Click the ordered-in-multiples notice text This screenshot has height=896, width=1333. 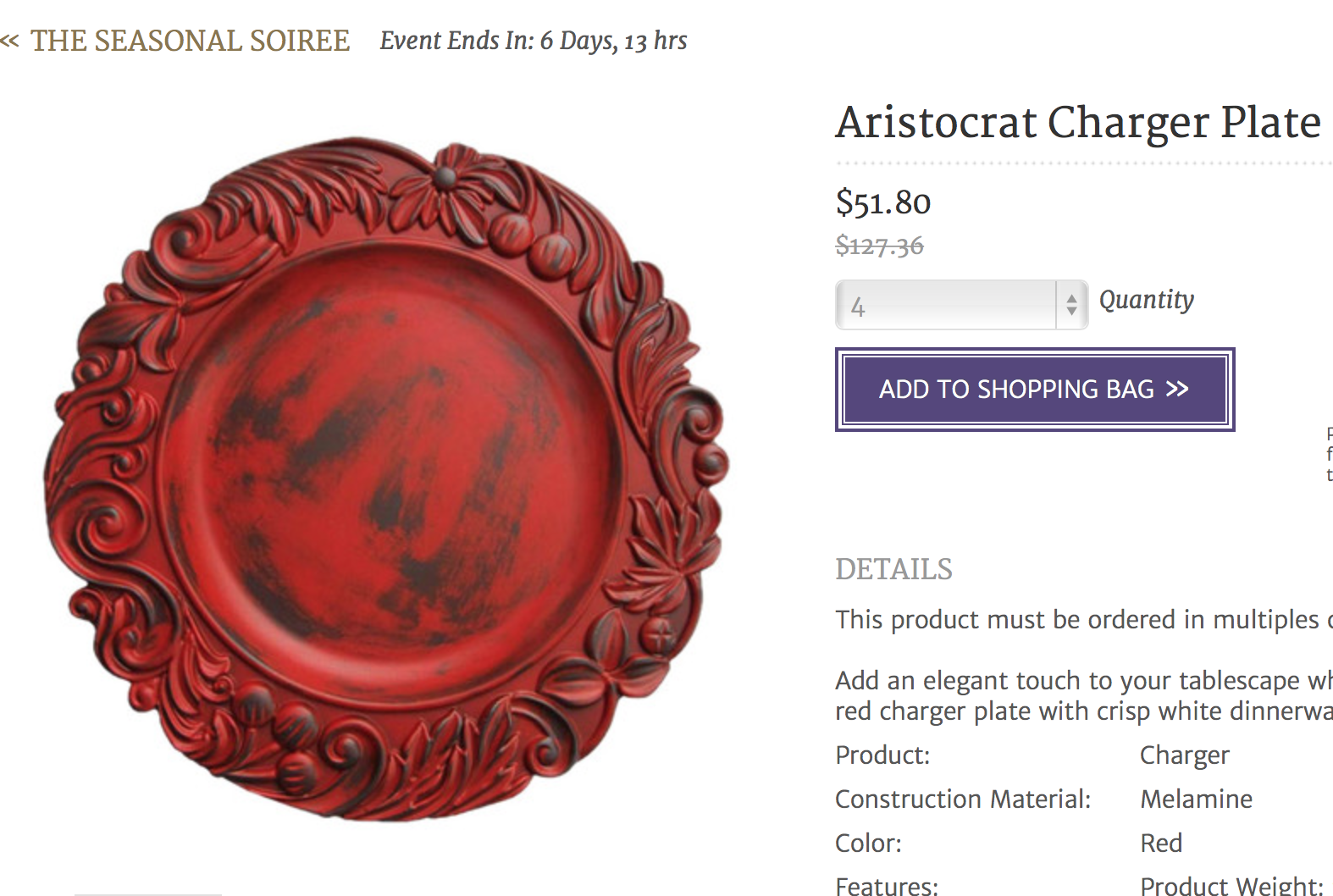click(x=1084, y=620)
